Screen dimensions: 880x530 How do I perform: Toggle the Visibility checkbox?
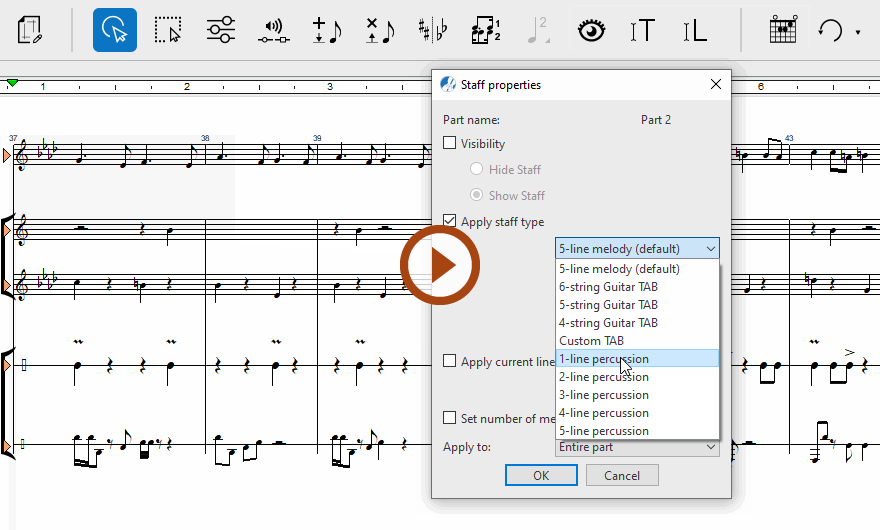(x=450, y=143)
